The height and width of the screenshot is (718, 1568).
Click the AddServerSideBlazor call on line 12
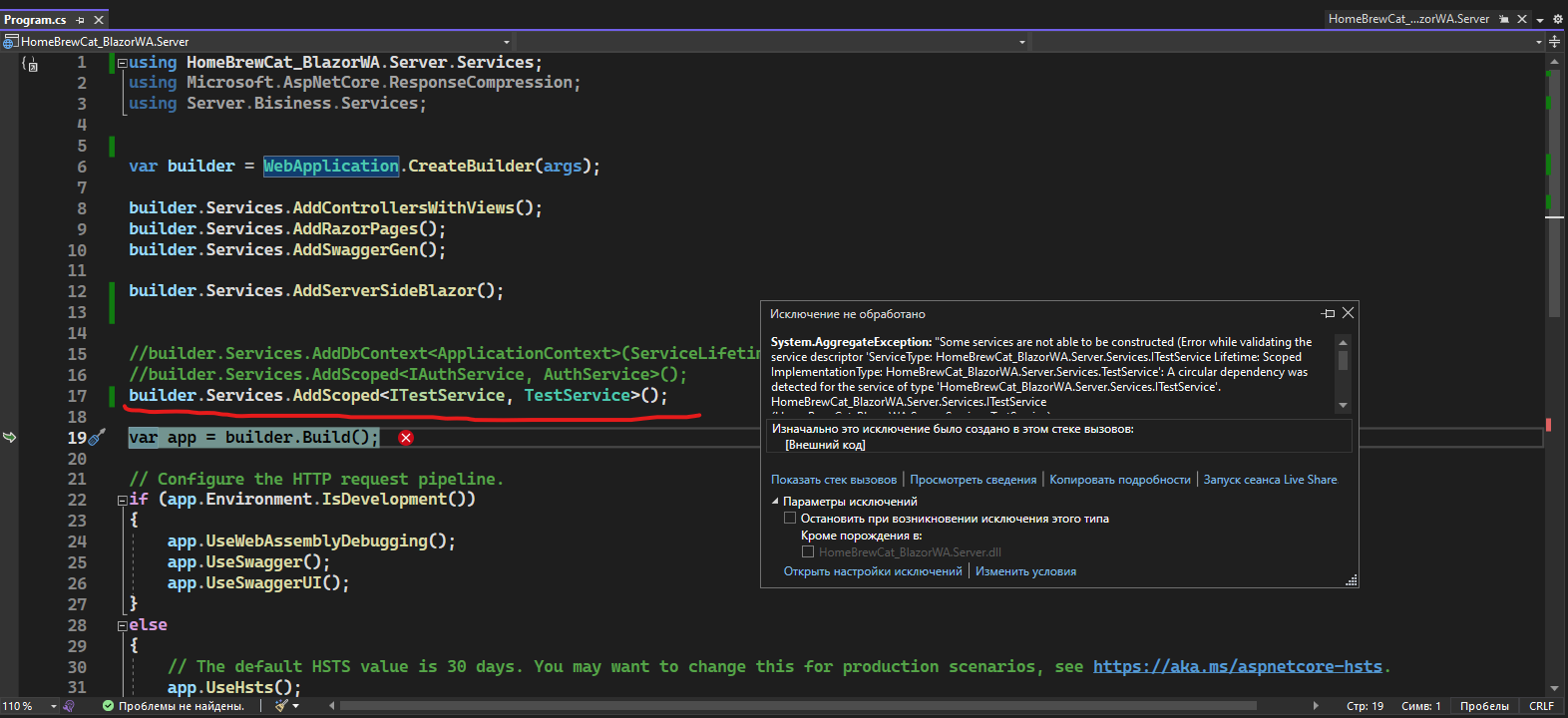[x=398, y=291]
